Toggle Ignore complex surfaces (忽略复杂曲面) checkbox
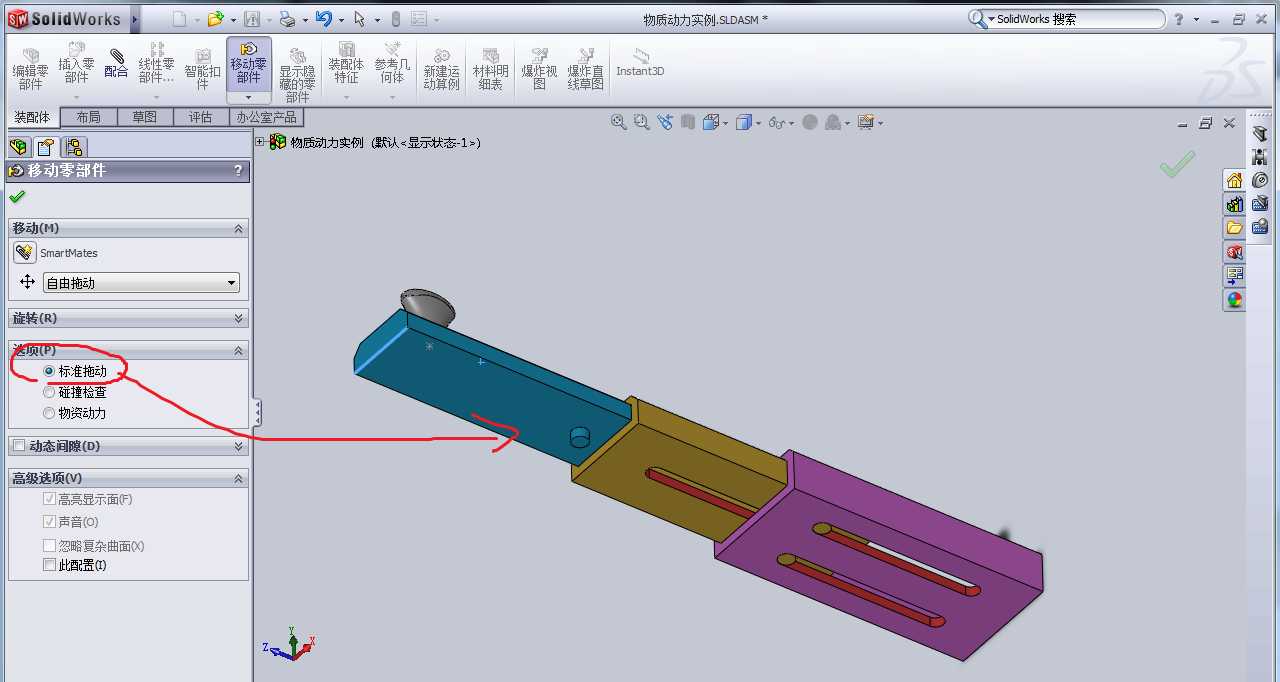 pos(49,546)
